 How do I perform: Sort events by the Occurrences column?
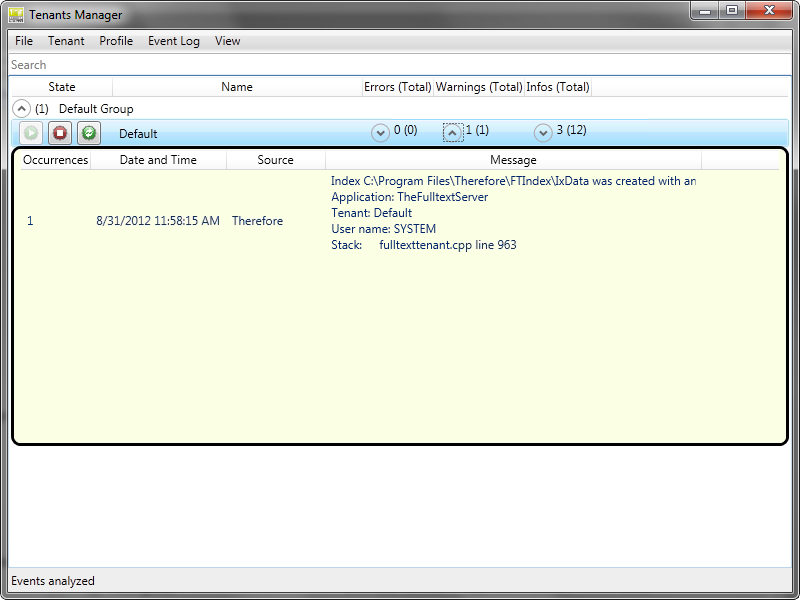pyautogui.click(x=55, y=160)
